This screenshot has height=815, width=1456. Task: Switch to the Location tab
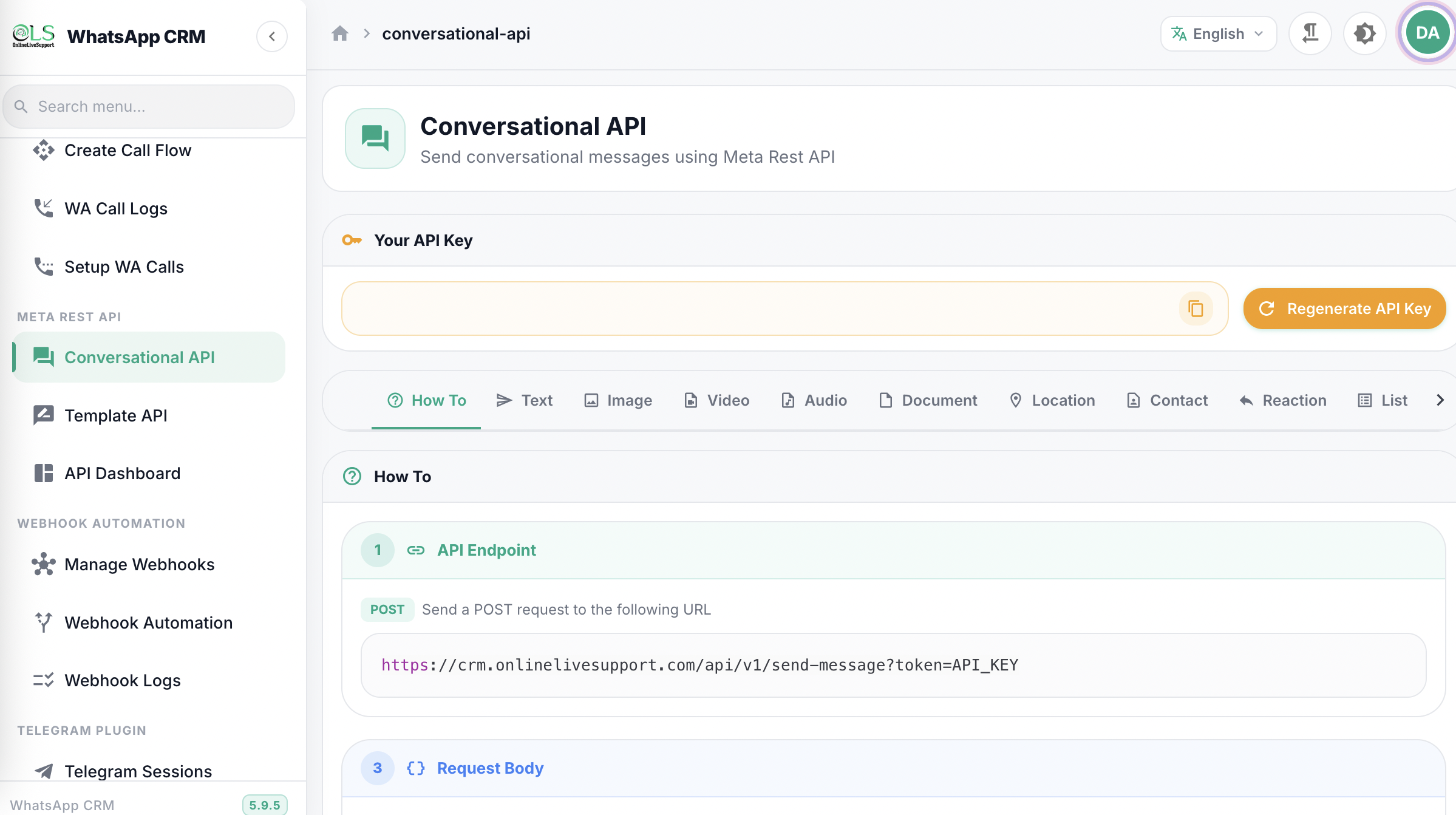(x=1052, y=400)
